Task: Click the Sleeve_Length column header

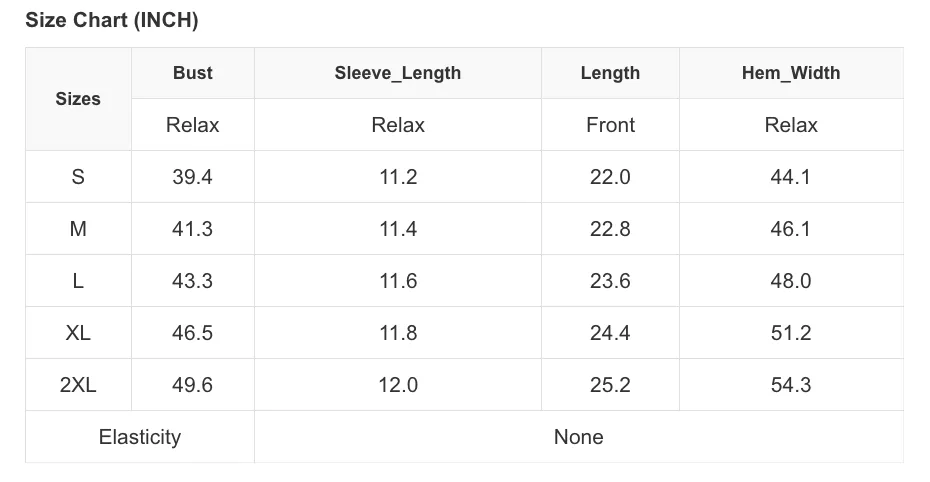Action: pyautogui.click(x=398, y=73)
